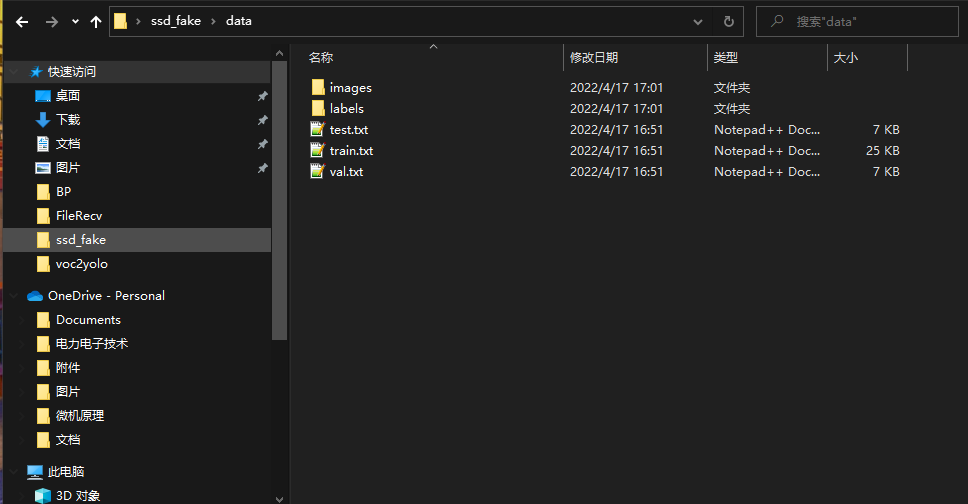Select the train.txt Notepad++ file icon
Screen dimensions: 968x504
(x=317, y=150)
